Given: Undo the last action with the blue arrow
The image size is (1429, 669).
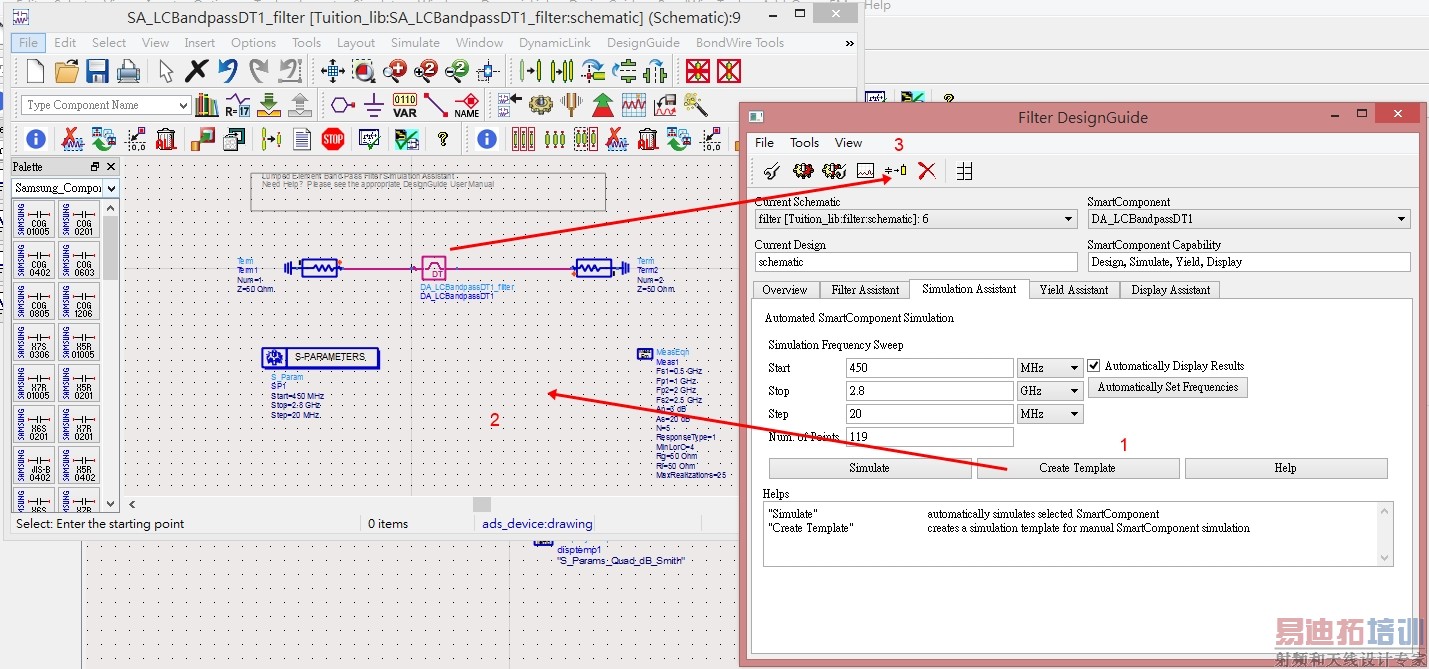Looking at the screenshot, I should (228, 71).
